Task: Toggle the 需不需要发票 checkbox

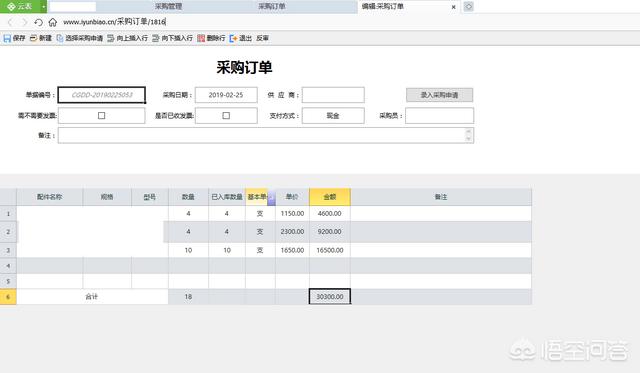Action: pos(102,116)
